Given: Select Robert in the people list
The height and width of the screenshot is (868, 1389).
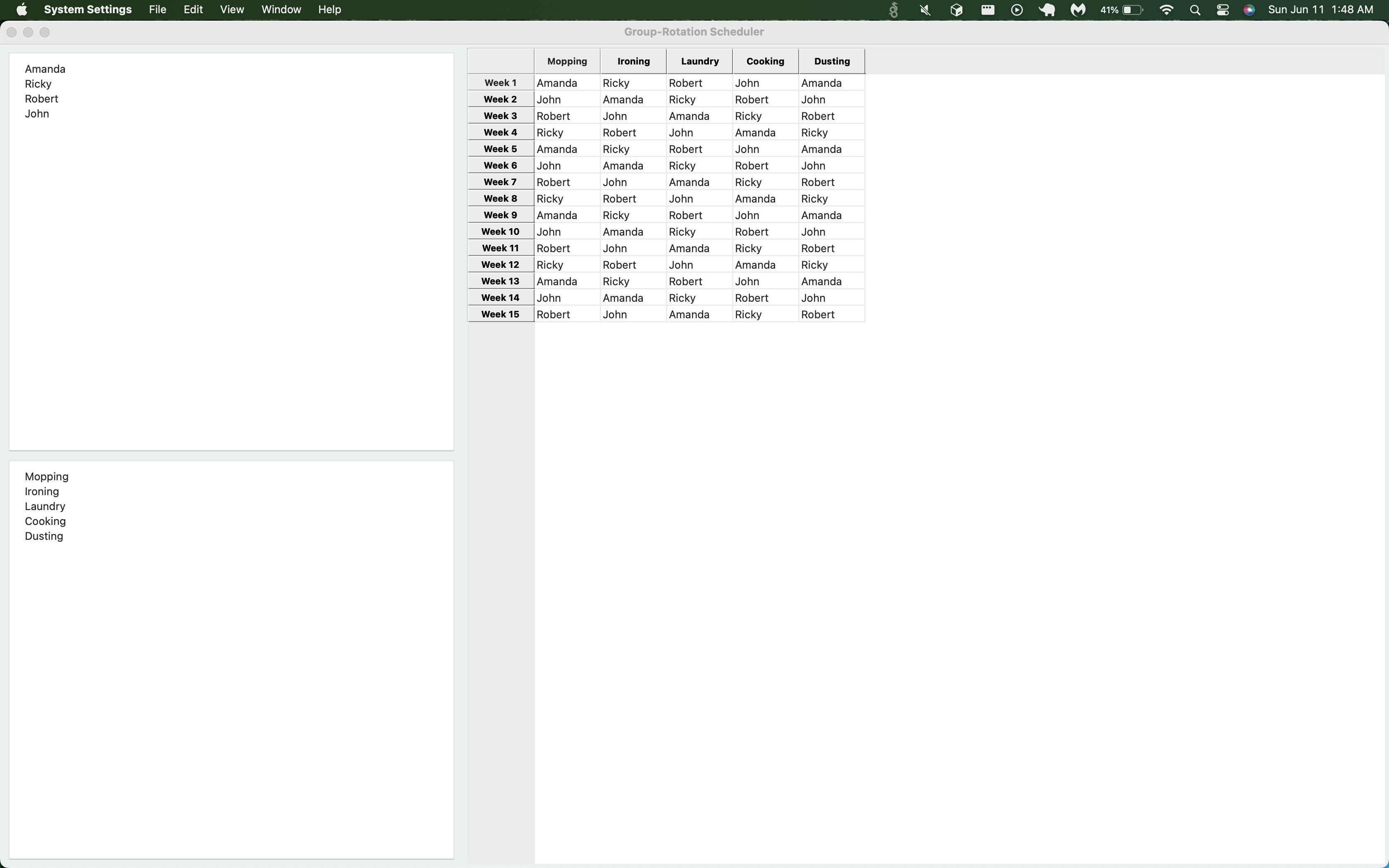Looking at the screenshot, I should (x=41, y=99).
